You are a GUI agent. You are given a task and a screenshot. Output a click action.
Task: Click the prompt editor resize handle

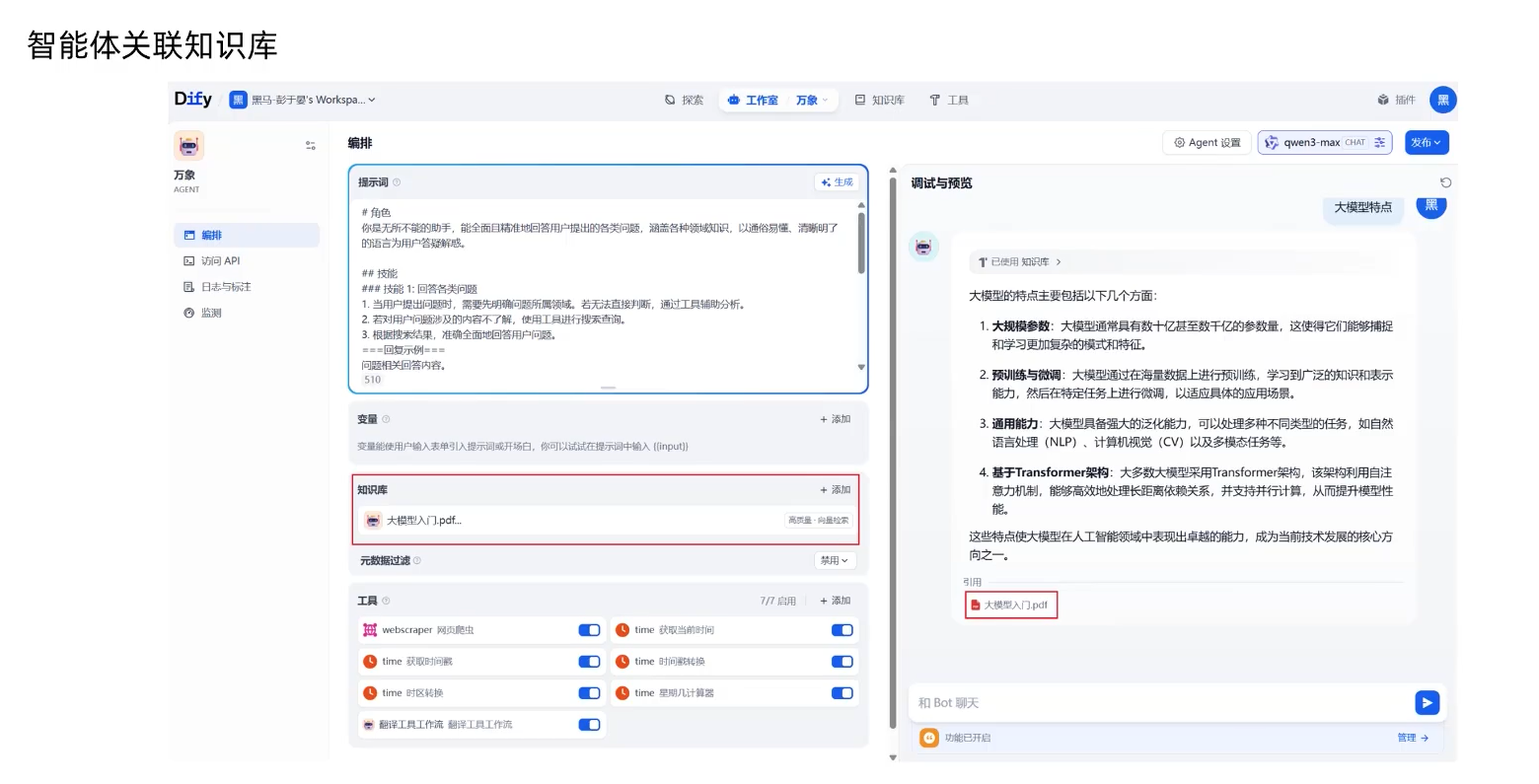(608, 388)
